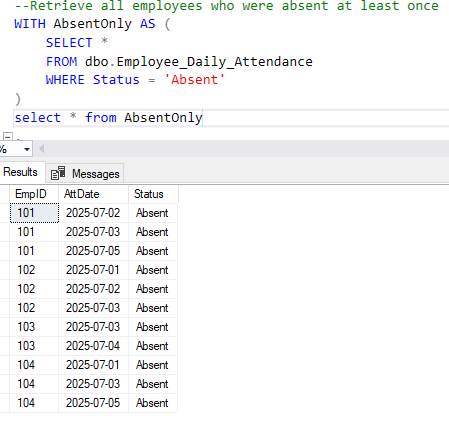Click the comment line about absent employees
Viewport: 449px width, 430px height.
tap(227, 6)
